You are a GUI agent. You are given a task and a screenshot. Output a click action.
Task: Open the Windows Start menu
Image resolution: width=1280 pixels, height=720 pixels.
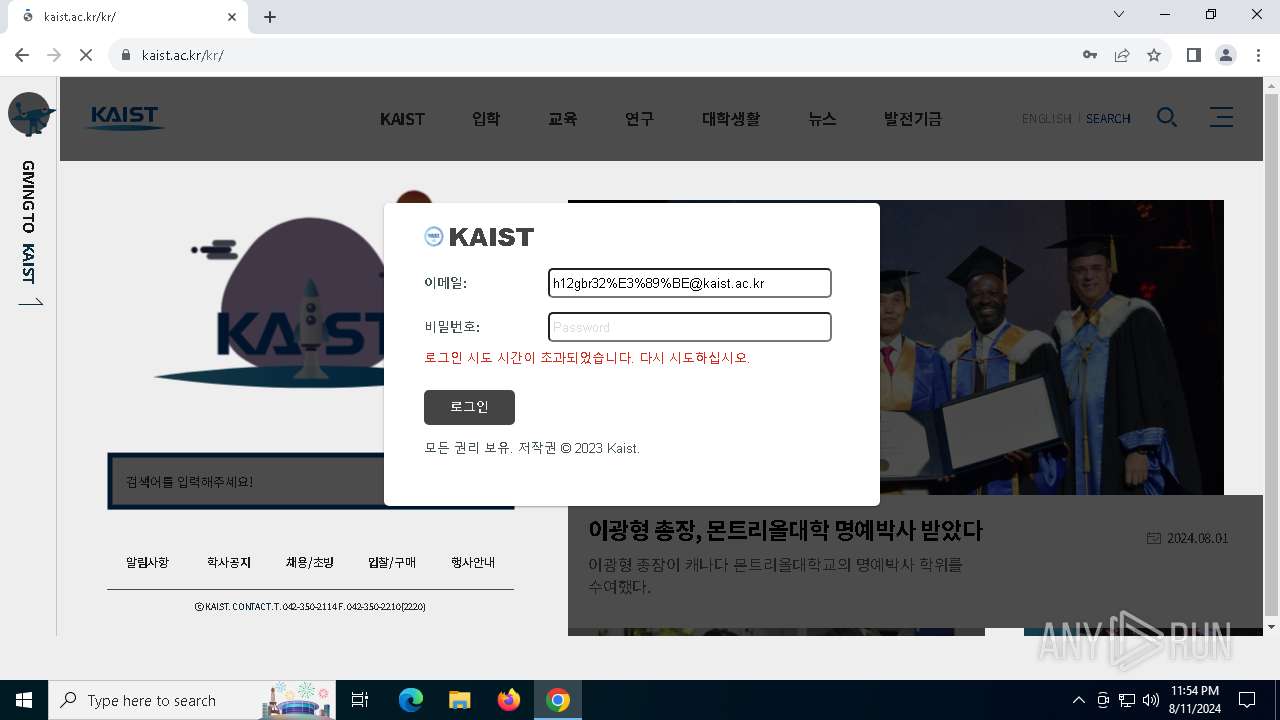(24, 700)
